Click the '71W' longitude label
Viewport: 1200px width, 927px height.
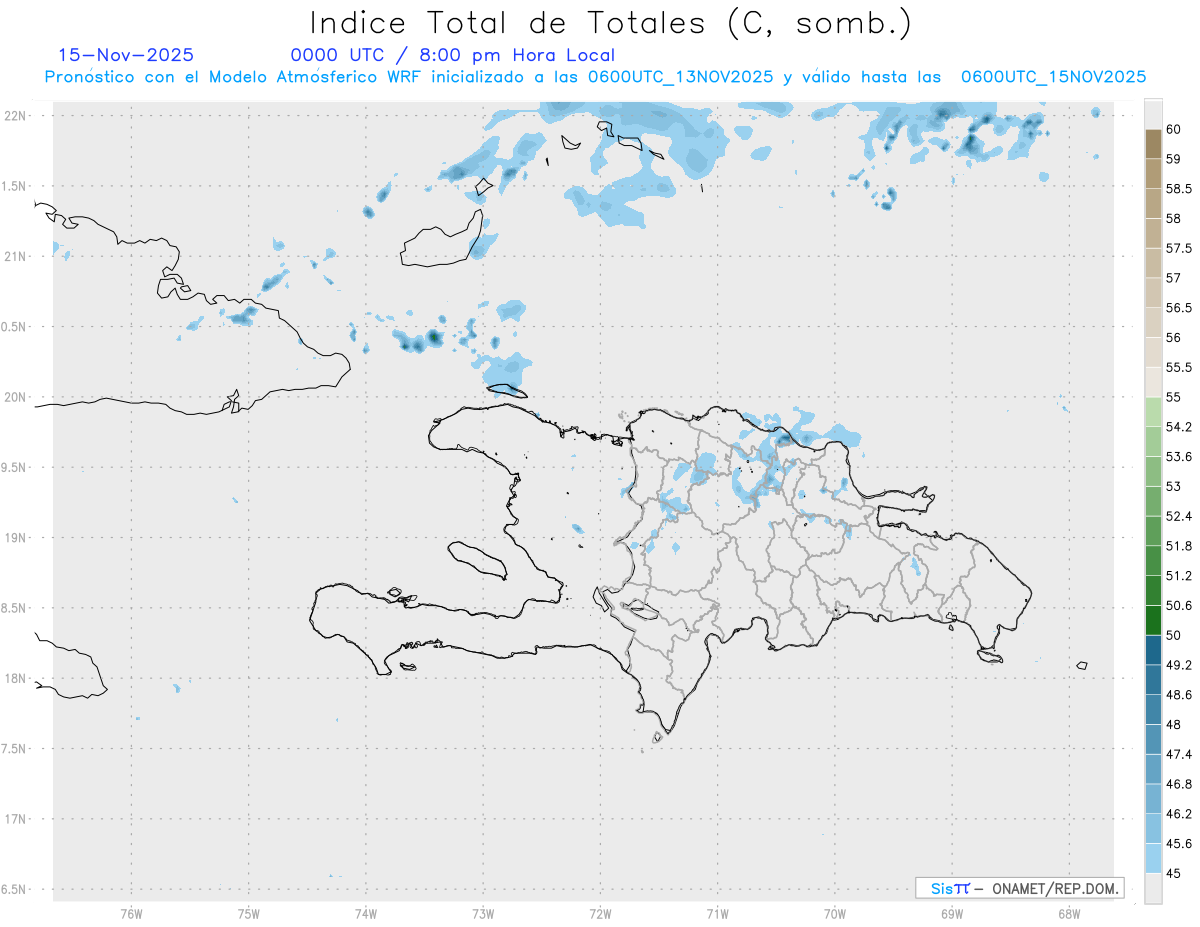[717, 913]
